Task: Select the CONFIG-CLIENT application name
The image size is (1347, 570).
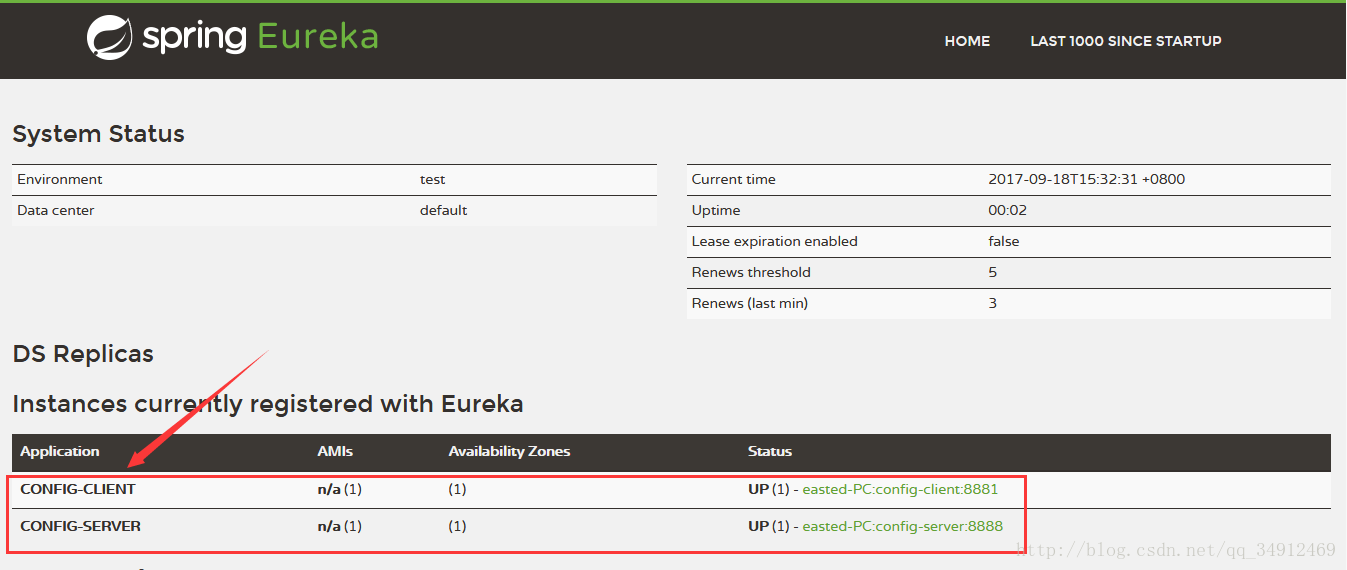Action: click(78, 489)
